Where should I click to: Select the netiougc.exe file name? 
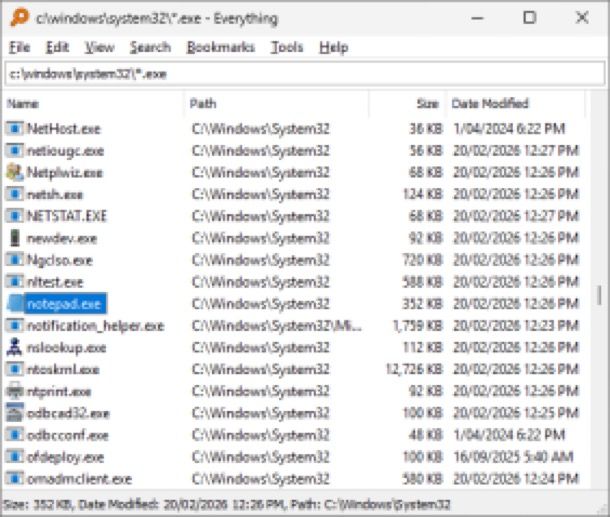click(x=65, y=151)
